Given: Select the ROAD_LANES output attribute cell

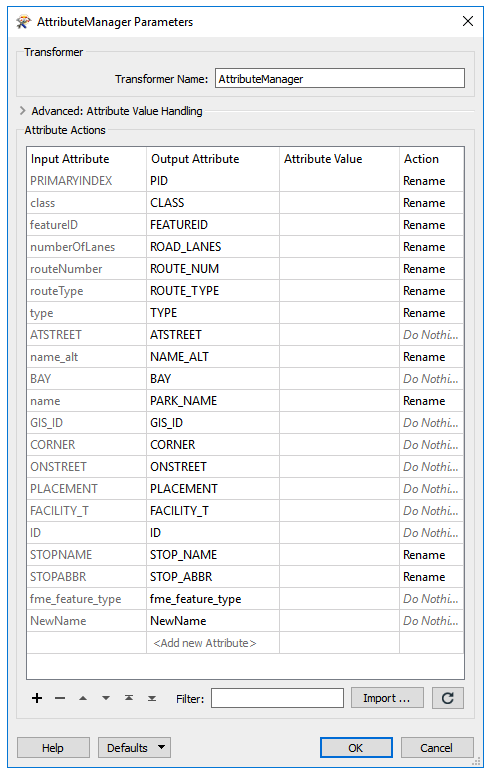Looking at the screenshot, I should [x=213, y=247].
